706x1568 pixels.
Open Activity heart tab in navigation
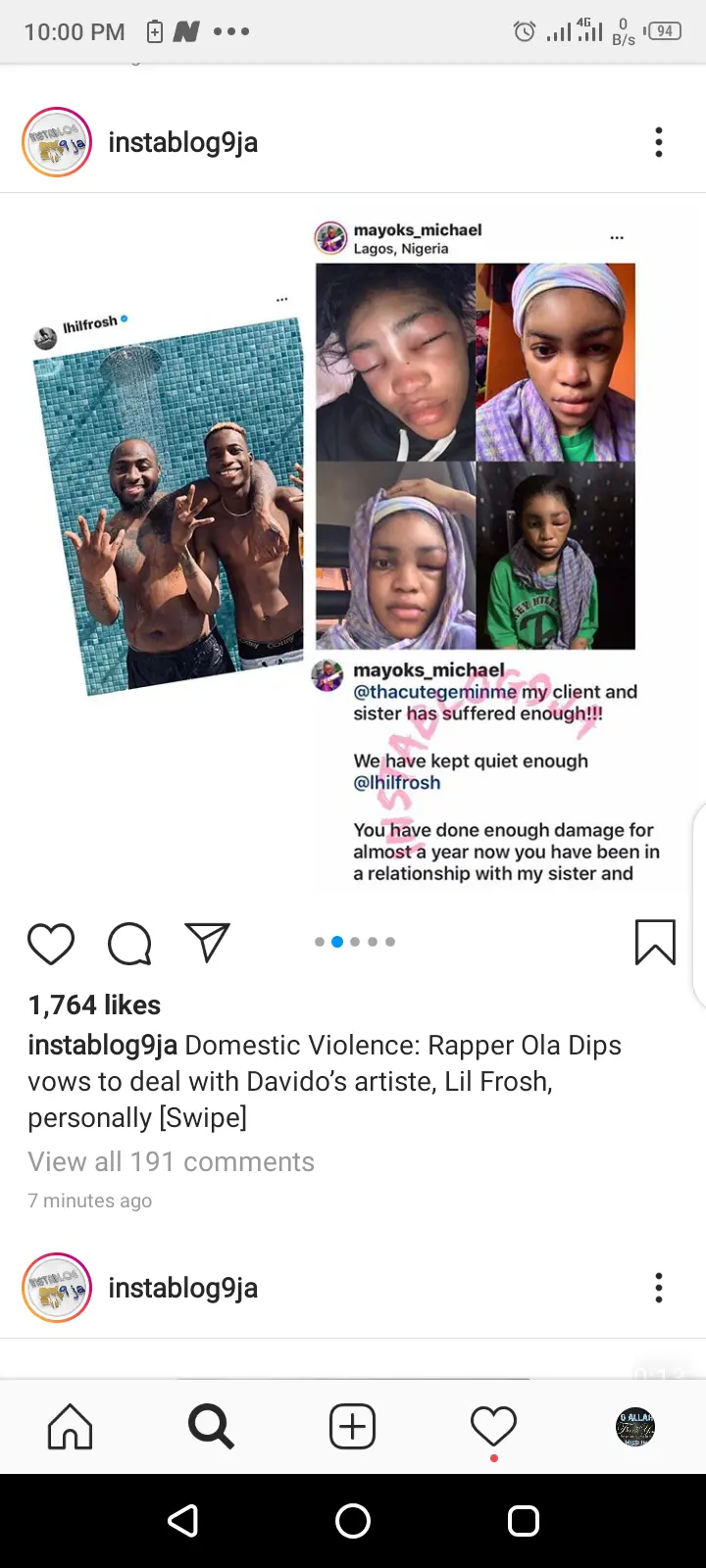pos(493,1426)
